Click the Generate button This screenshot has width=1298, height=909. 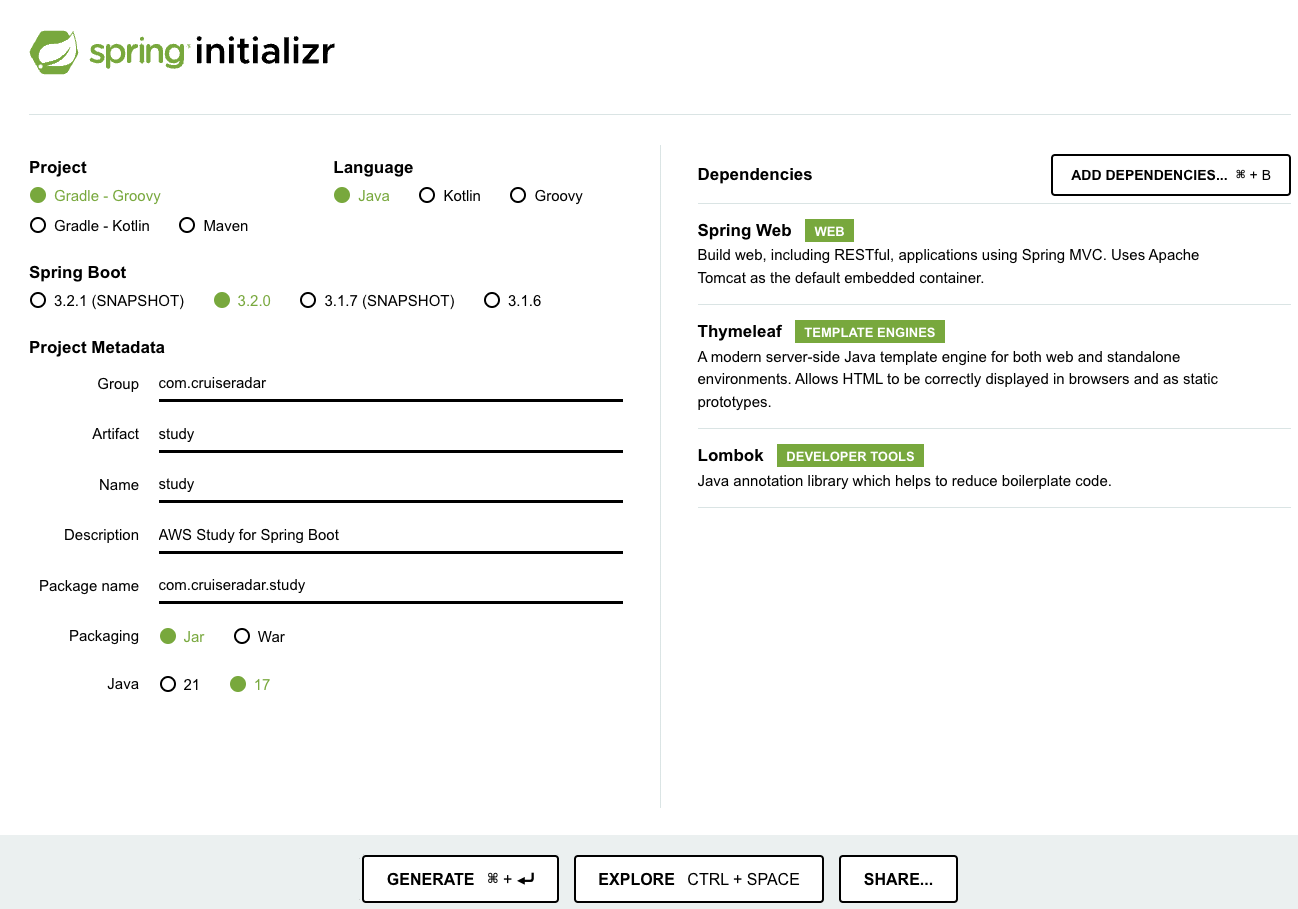click(x=460, y=879)
